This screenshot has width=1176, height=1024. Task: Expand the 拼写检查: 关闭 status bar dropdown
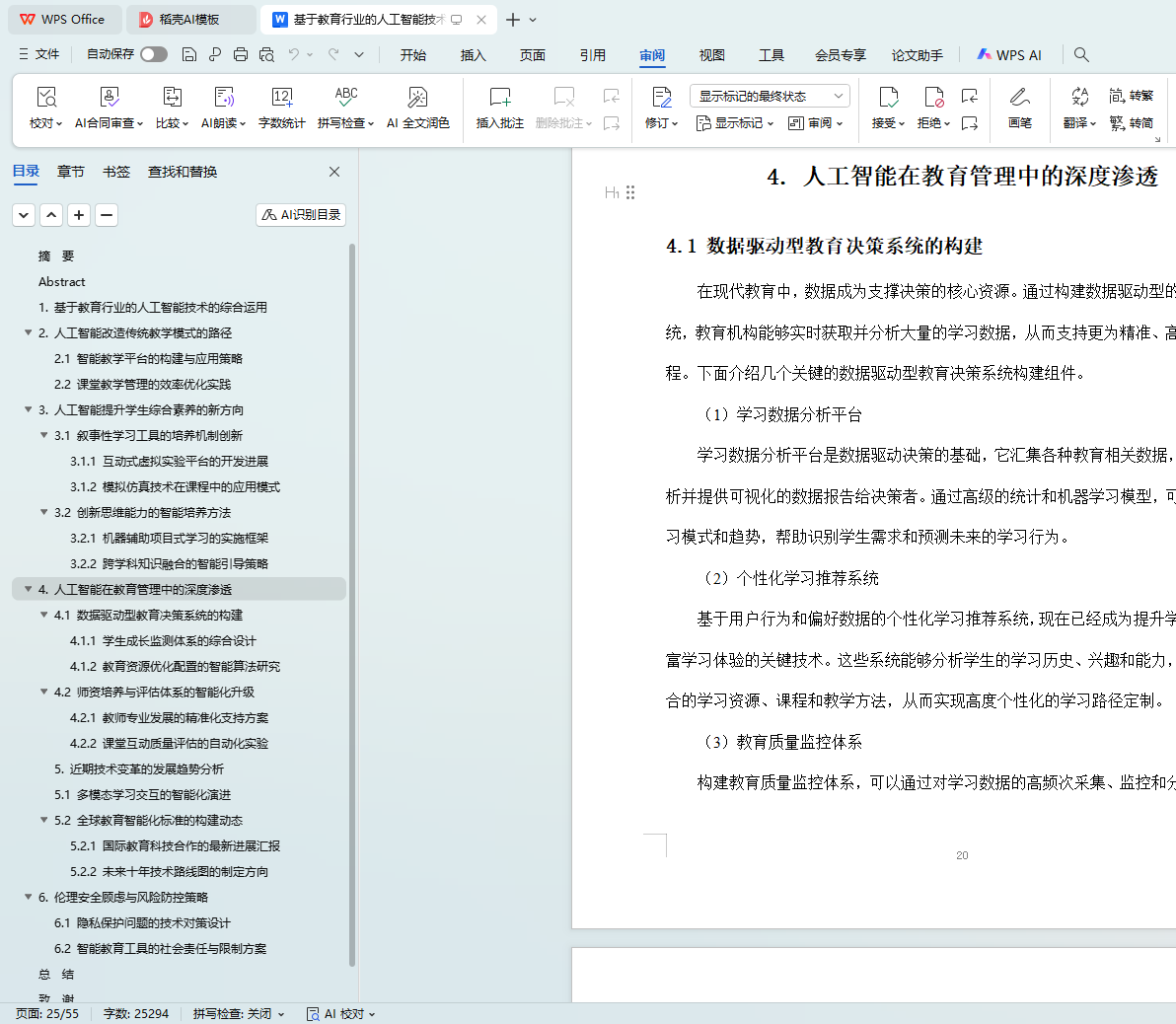(239, 1013)
